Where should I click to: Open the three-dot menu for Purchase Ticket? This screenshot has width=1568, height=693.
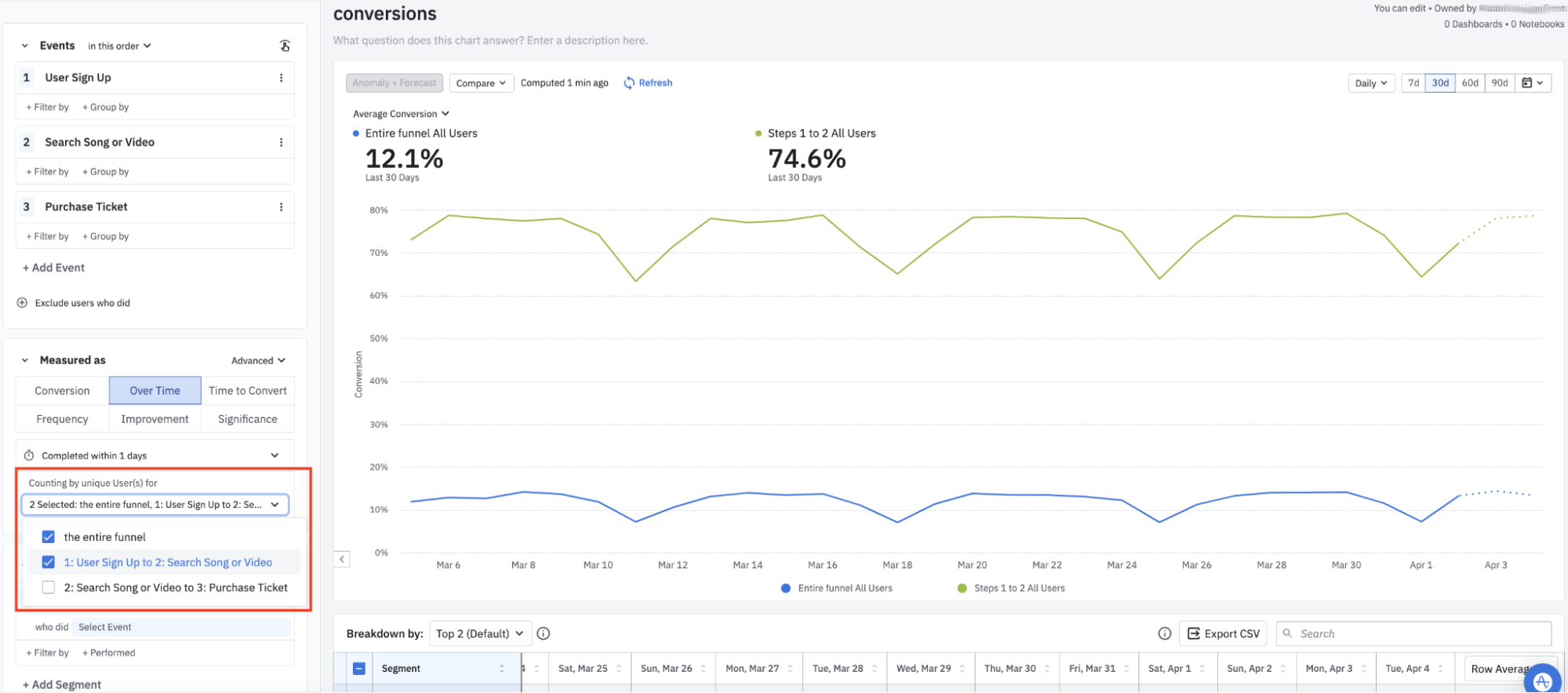pos(281,207)
